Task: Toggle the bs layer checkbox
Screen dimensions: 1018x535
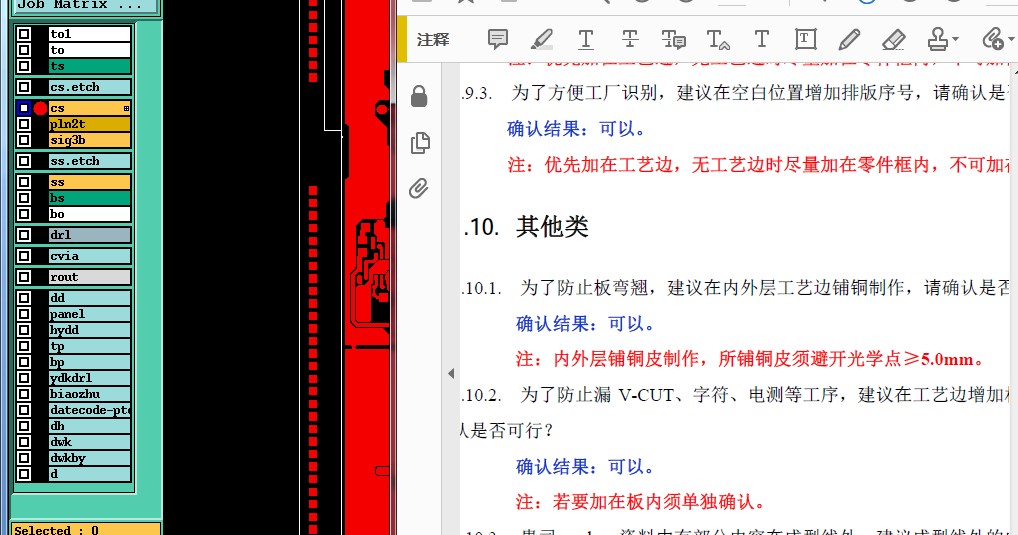Action: coord(24,197)
